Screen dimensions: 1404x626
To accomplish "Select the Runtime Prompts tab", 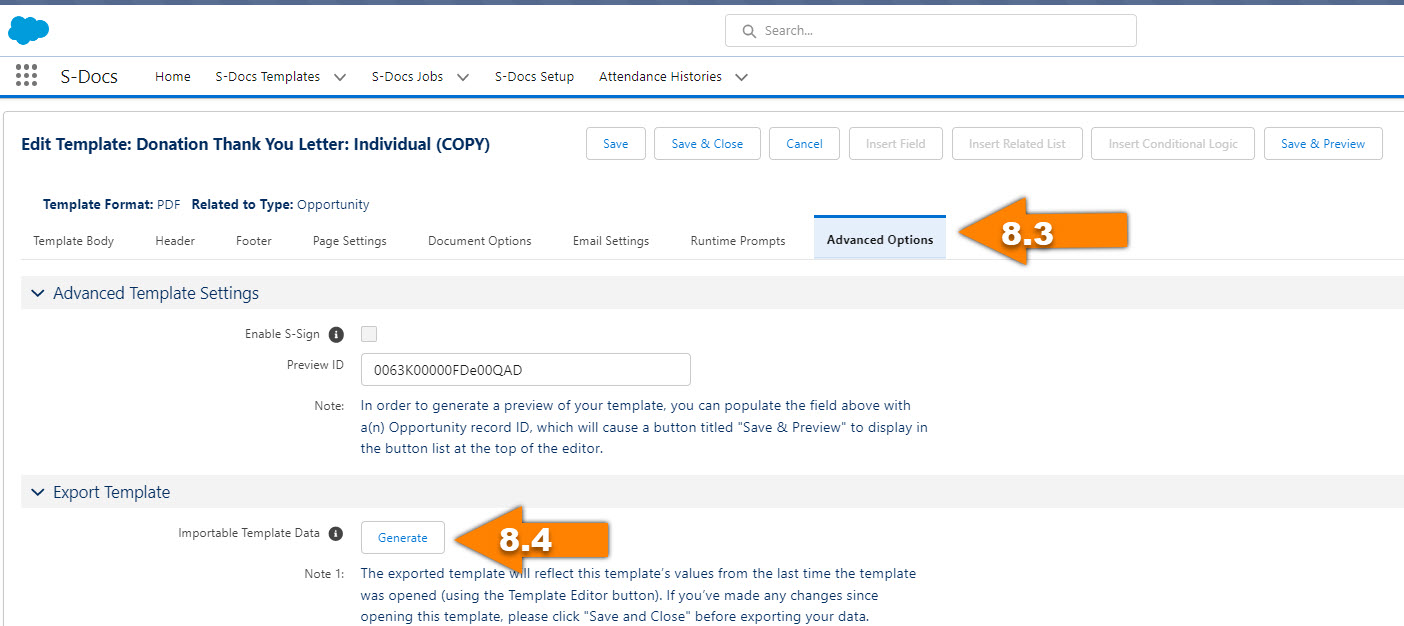I will click(x=738, y=241).
